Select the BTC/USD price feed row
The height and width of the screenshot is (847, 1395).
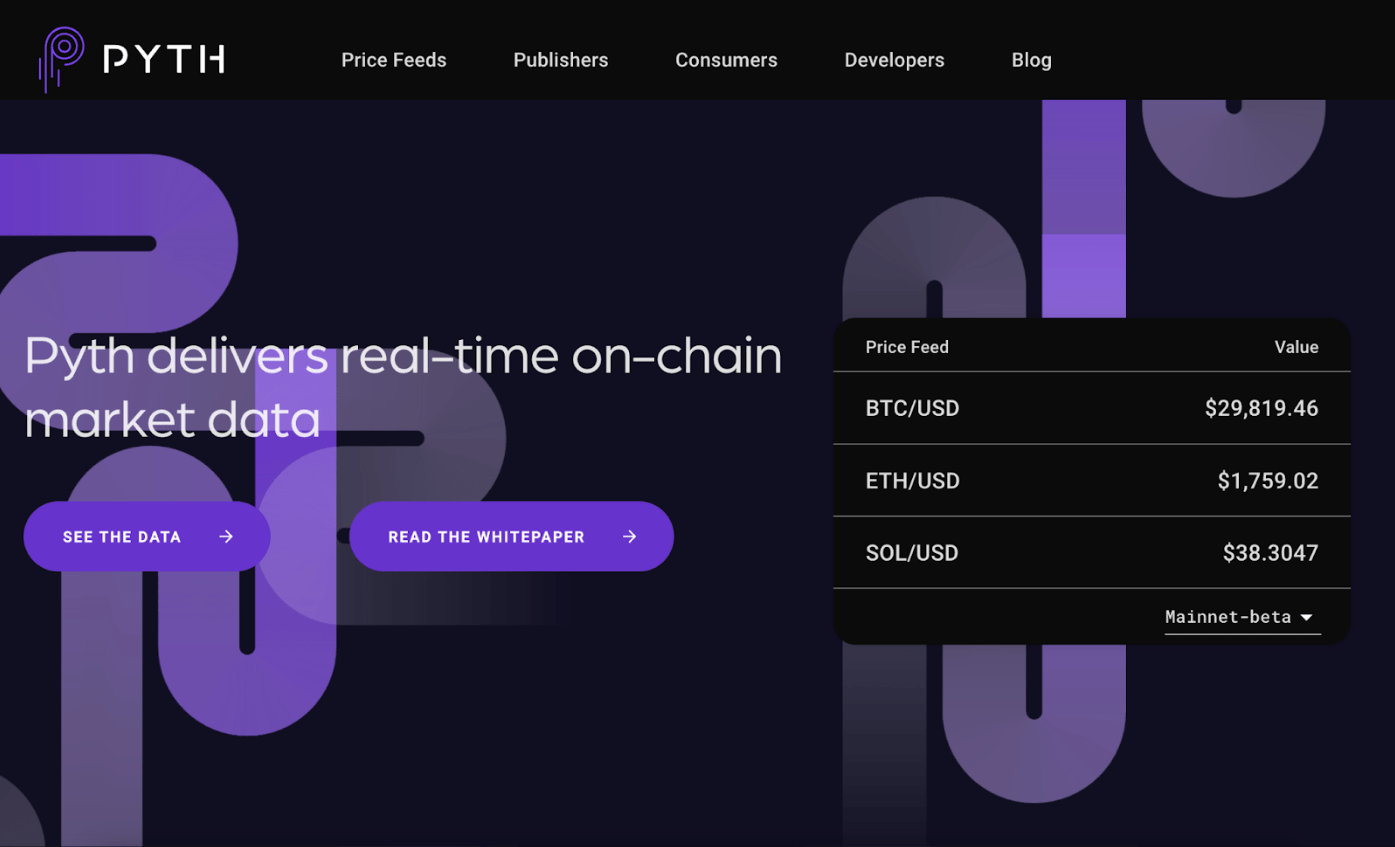(x=1090, y=408)
